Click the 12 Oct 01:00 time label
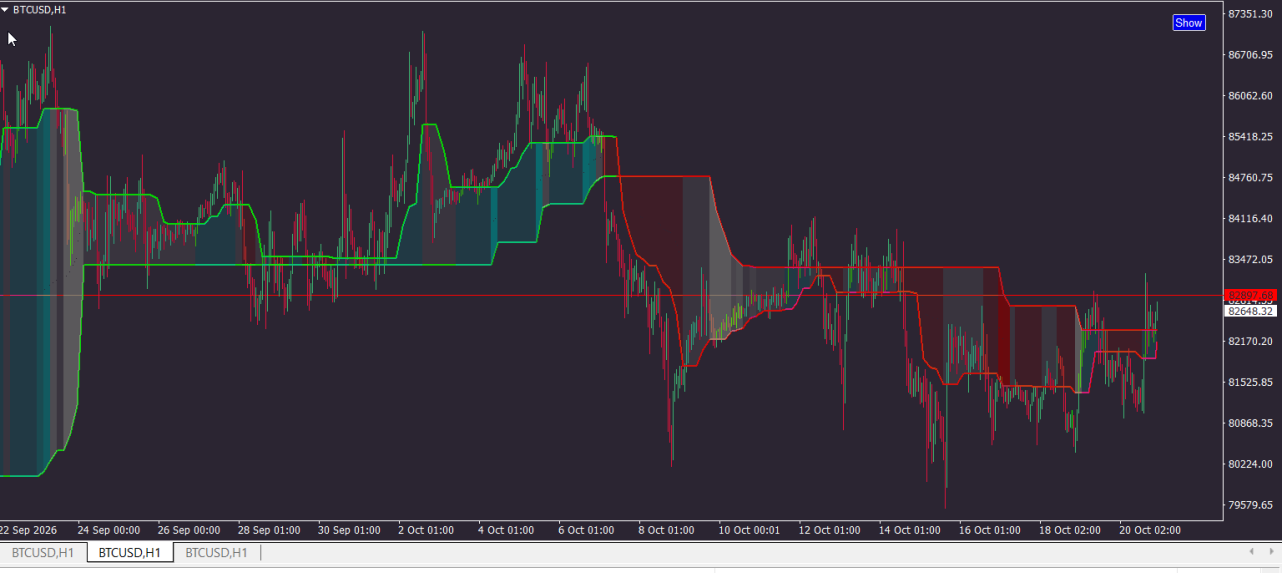Image resolution: width=1282 pixels, height=573 pixels. (829, 530)
